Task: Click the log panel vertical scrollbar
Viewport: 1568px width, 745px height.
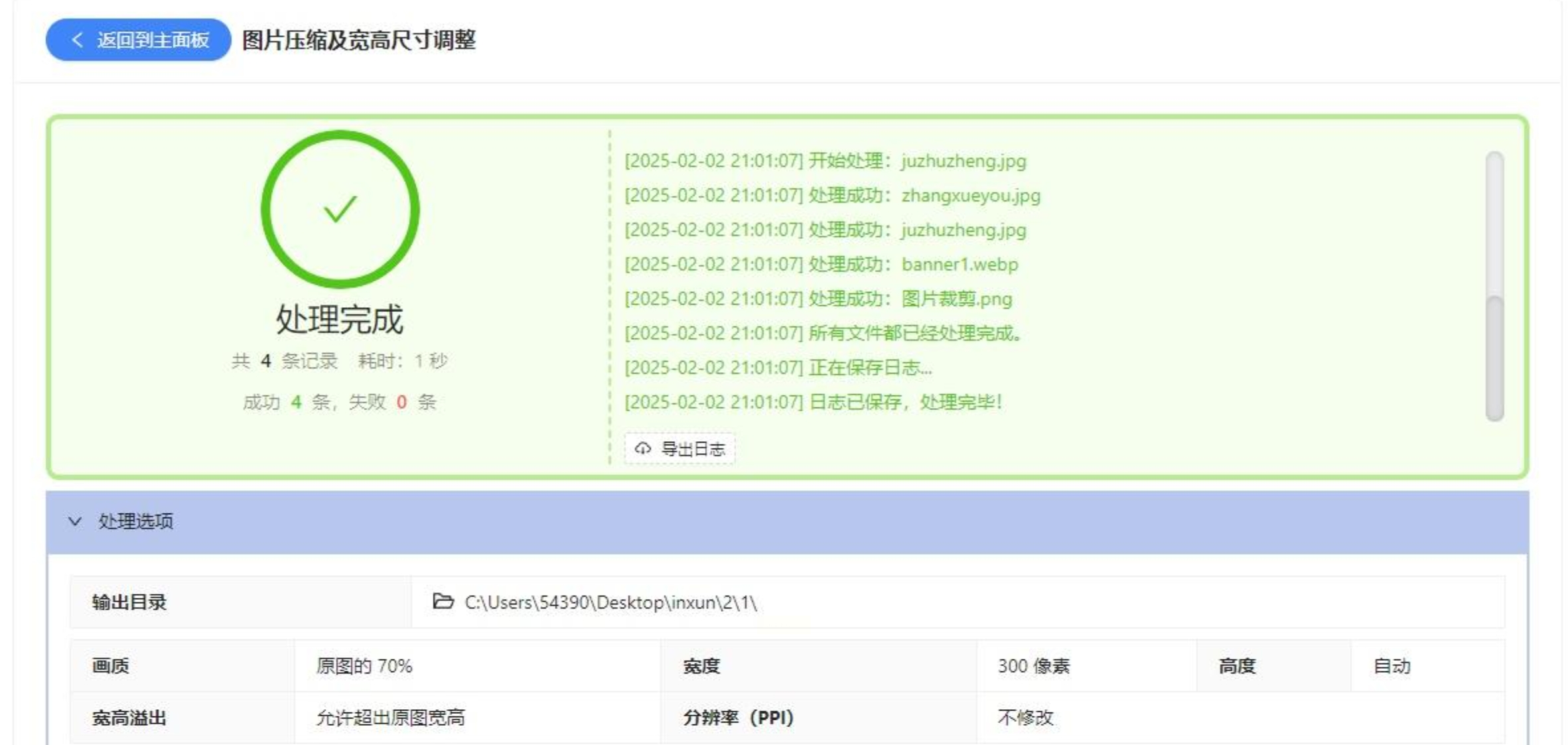Action: 1494,358
